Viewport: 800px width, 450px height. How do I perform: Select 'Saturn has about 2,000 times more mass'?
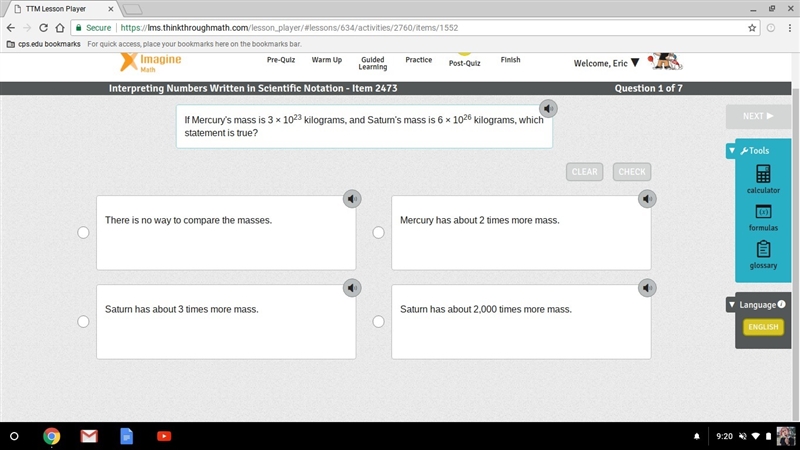coord(378,321)
